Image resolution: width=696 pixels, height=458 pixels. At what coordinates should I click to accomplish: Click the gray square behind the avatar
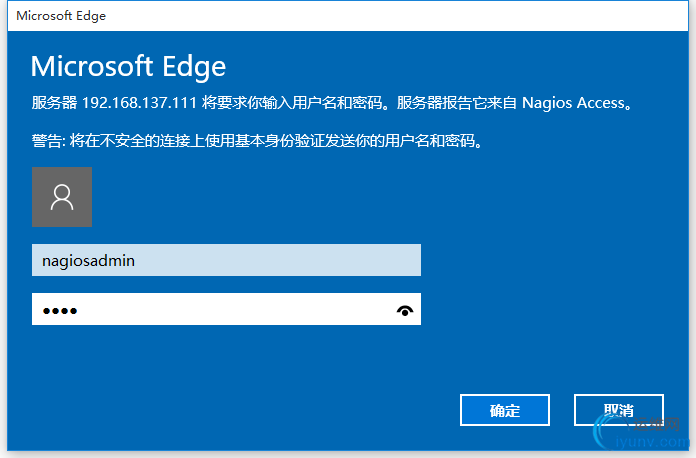tap(62, 197)
